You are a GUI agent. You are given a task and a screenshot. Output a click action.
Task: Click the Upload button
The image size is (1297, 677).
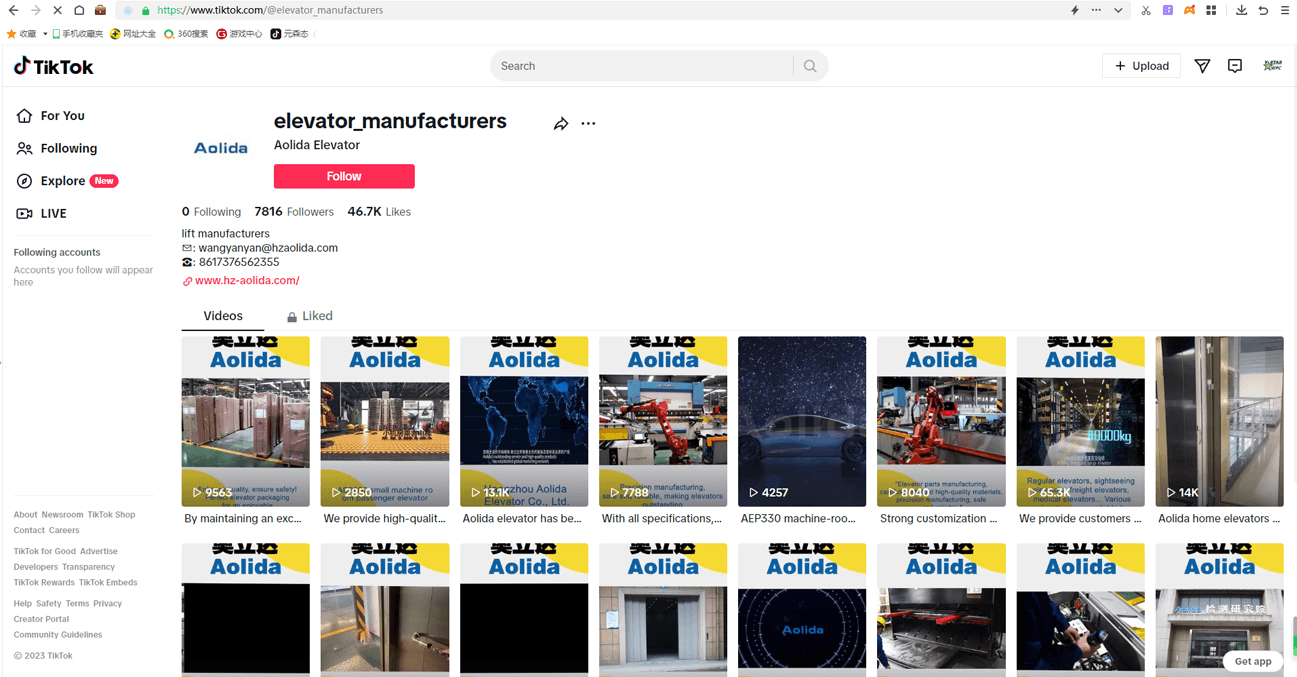tap(1141, 66)
